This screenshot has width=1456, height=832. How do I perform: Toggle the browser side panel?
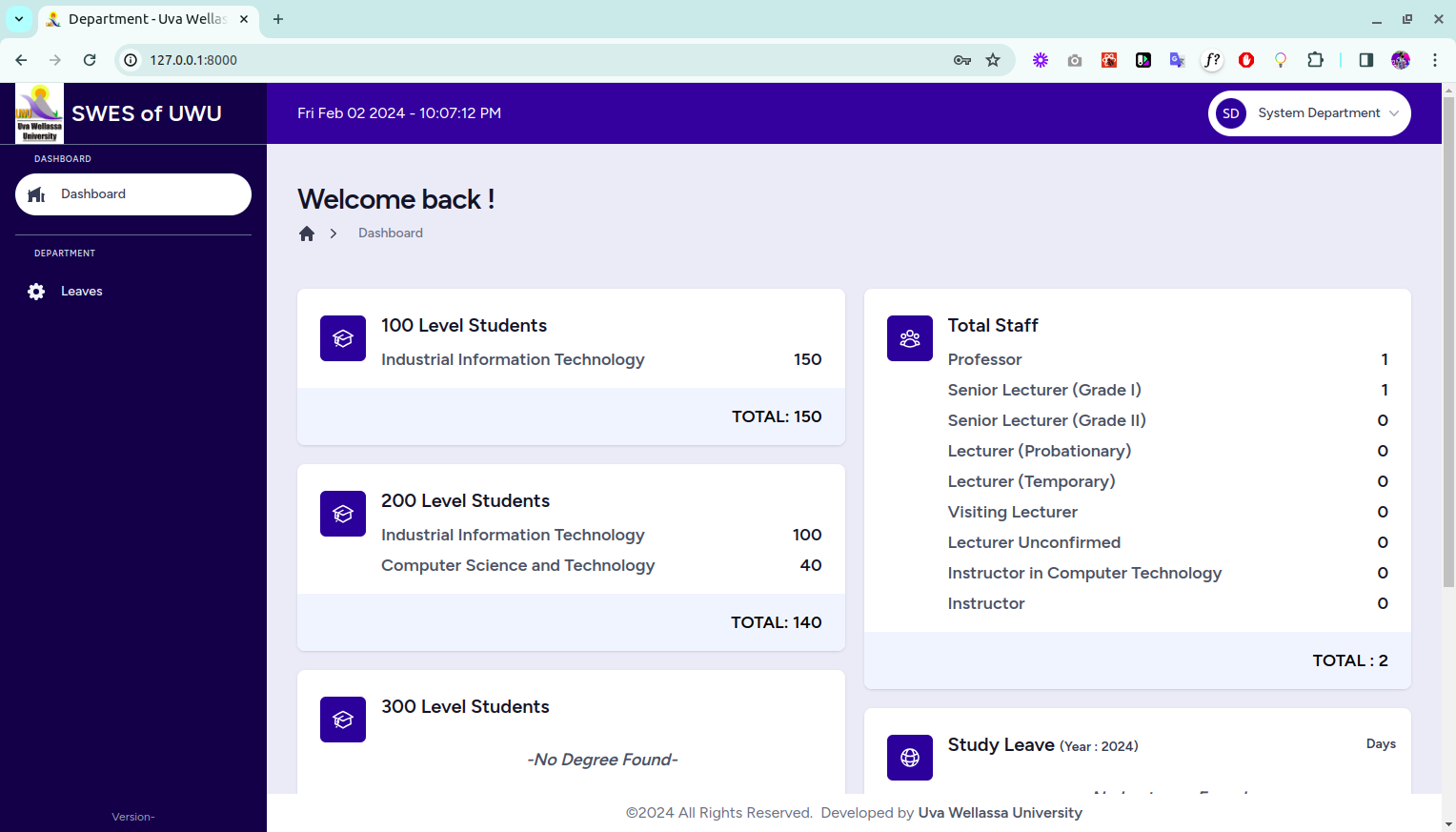[1365, 60]
